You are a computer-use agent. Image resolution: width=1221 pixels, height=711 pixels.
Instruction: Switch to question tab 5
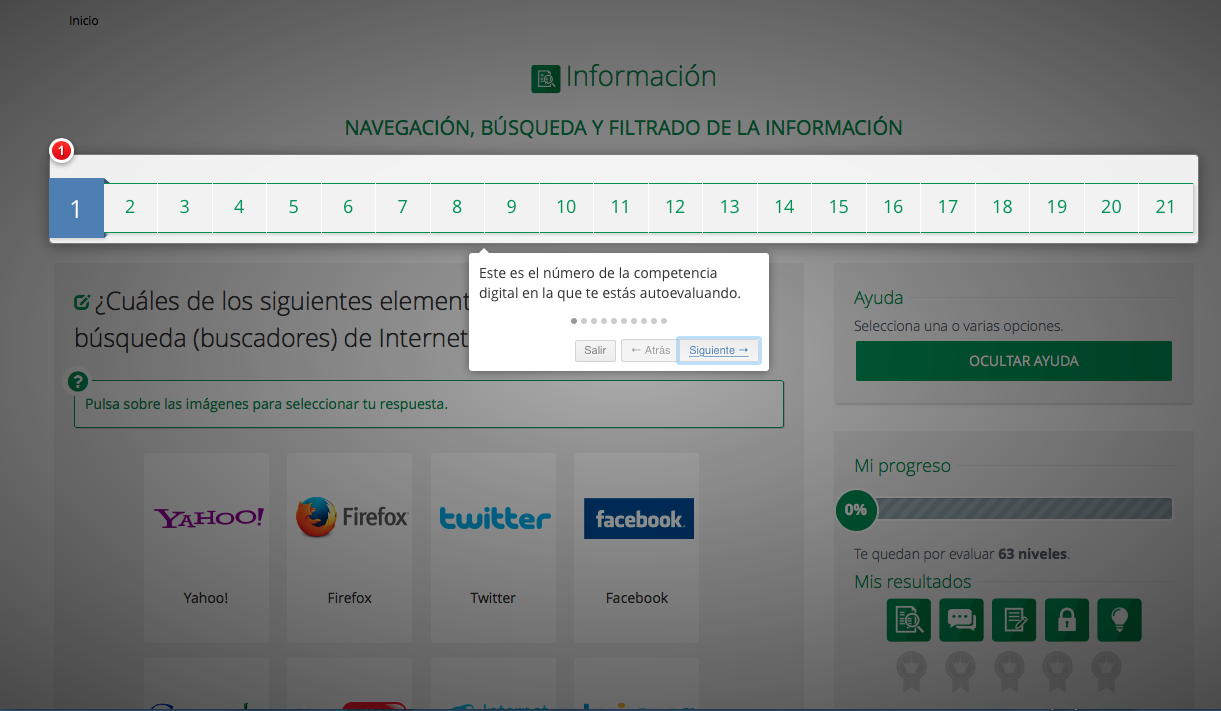click(x=293, y=207)
